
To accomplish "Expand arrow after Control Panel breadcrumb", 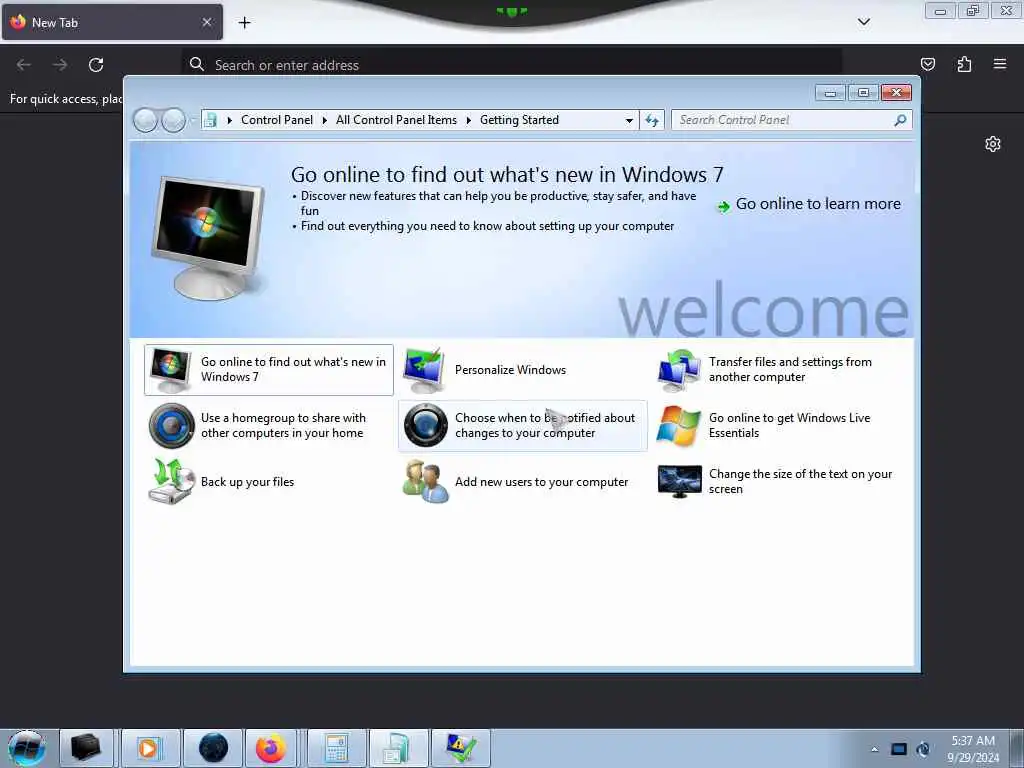I will [x=325, y=120].
